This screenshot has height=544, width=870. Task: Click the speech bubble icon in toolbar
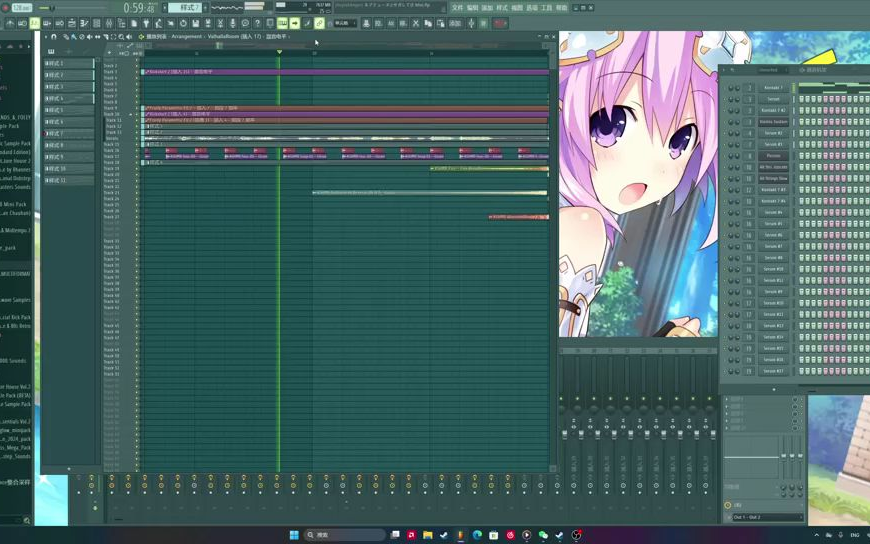tap(245, 23)
